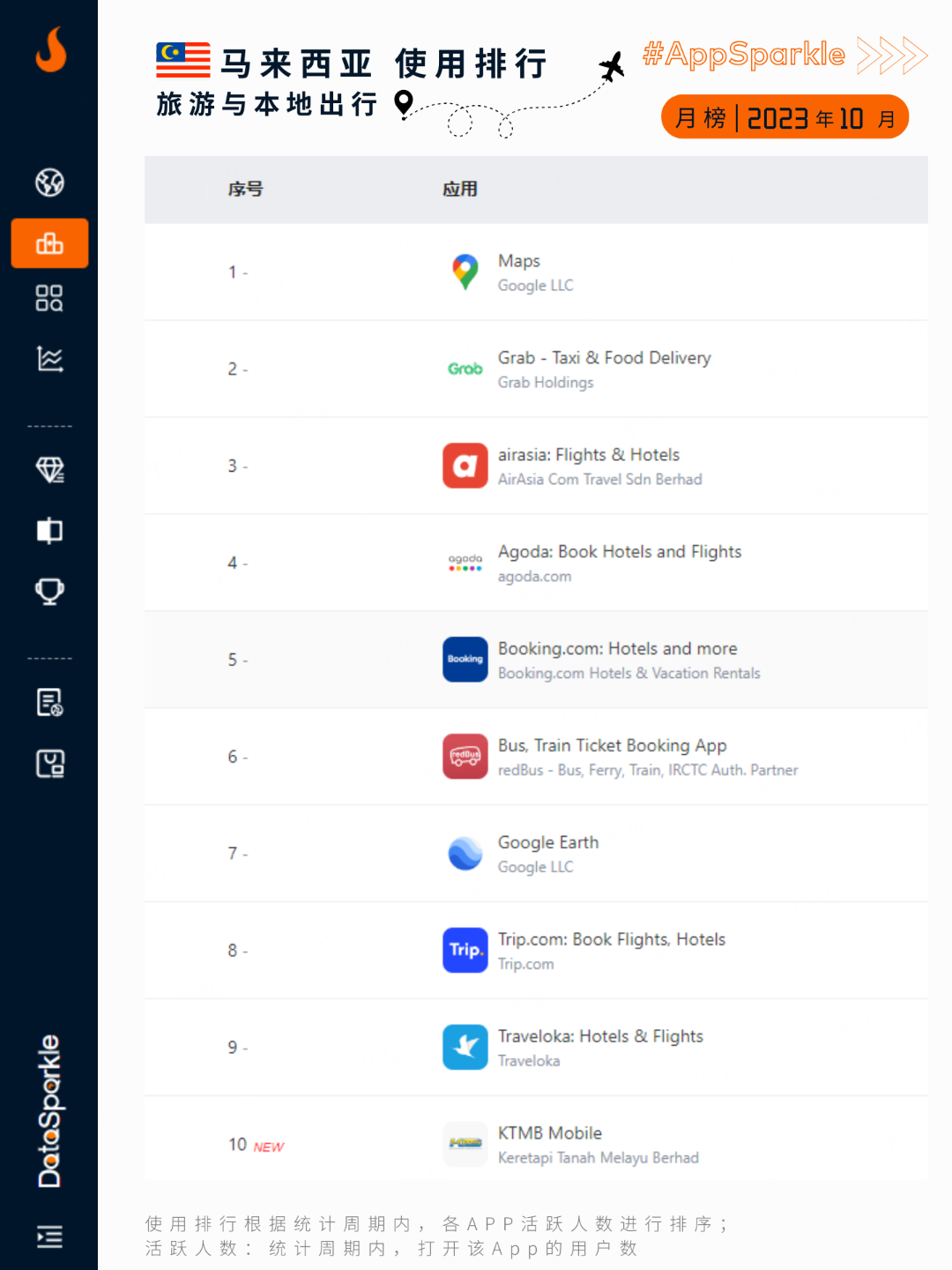Viewport: 952px width, 1270px height.
Task: Click the flame logo in the sidebar
Action: [x=50, y=49]
